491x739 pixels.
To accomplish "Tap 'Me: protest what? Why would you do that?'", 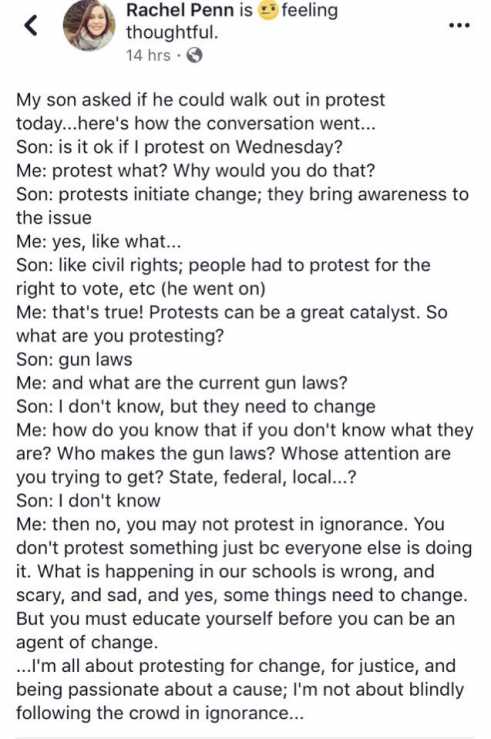I will (x=196, y=171).
